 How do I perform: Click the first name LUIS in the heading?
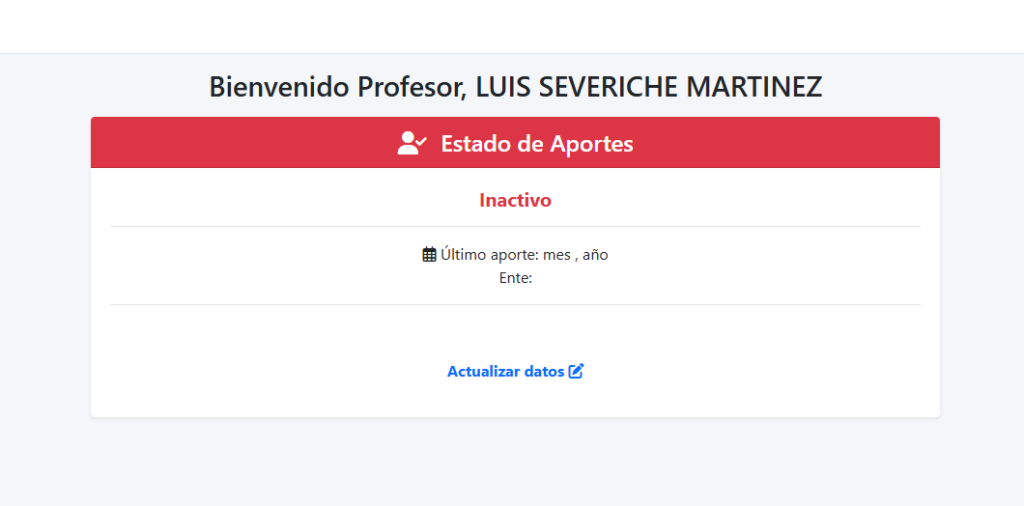[503, 87]
